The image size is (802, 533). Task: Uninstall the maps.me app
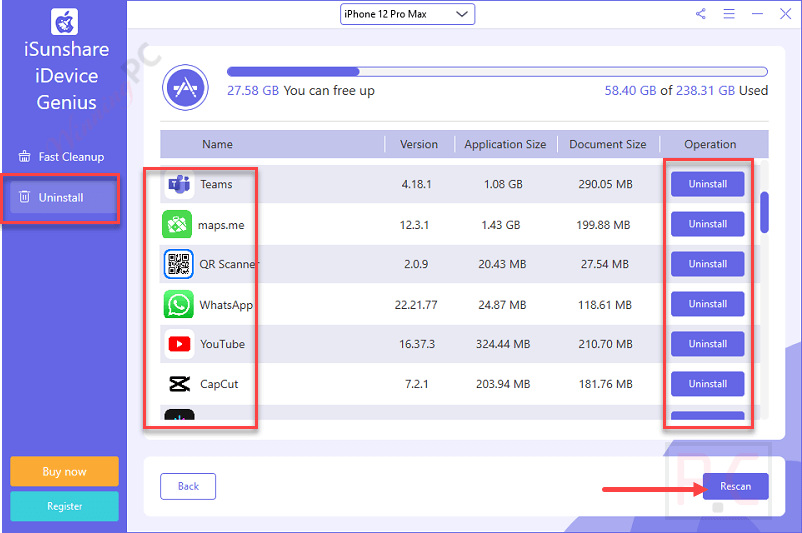(707, 224)
